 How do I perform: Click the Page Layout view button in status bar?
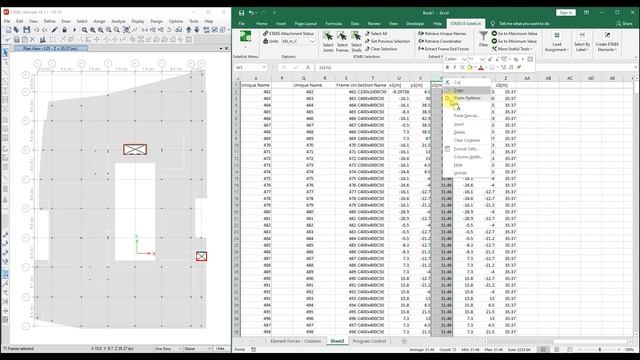click(556, 349)
